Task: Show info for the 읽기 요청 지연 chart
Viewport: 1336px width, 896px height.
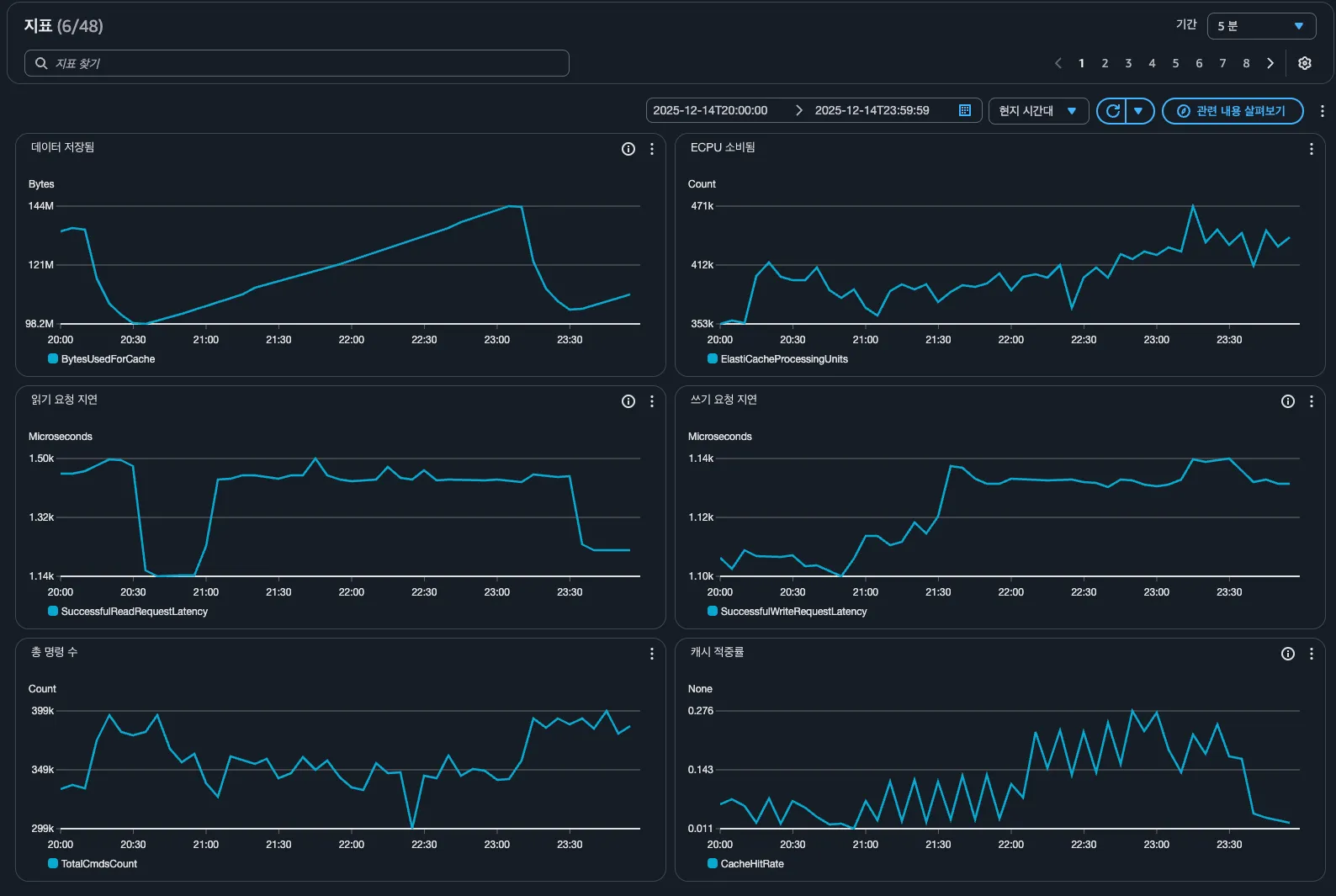Action: click(628, 401)
